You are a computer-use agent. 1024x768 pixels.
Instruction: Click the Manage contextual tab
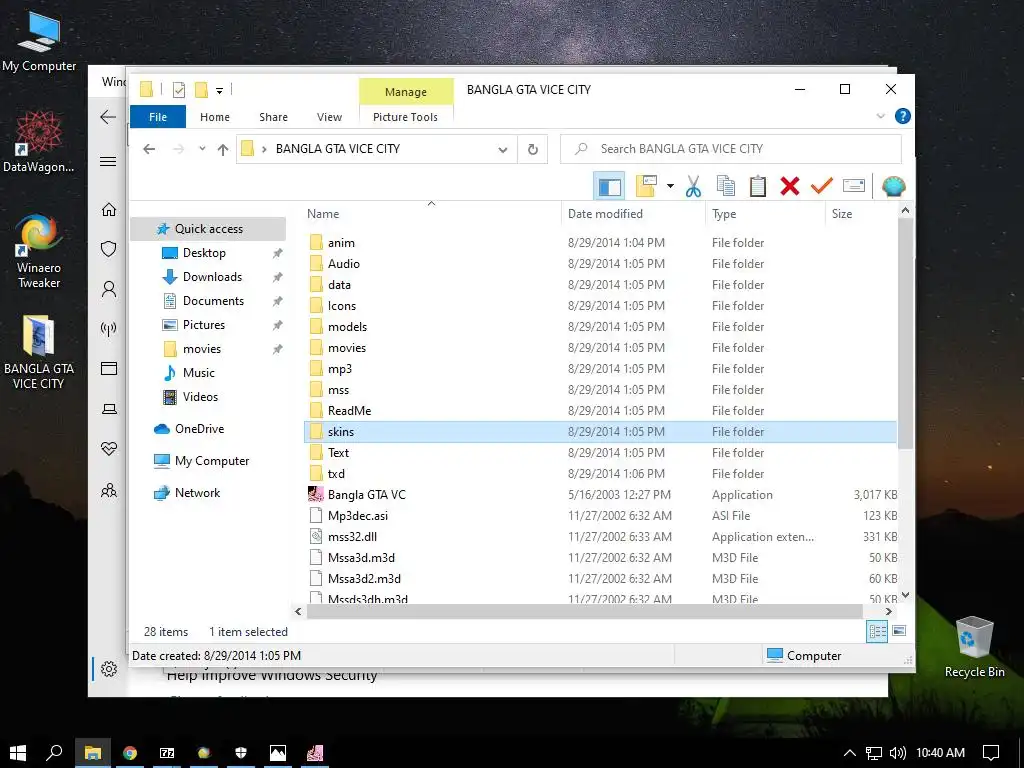[x=406, y=92]
